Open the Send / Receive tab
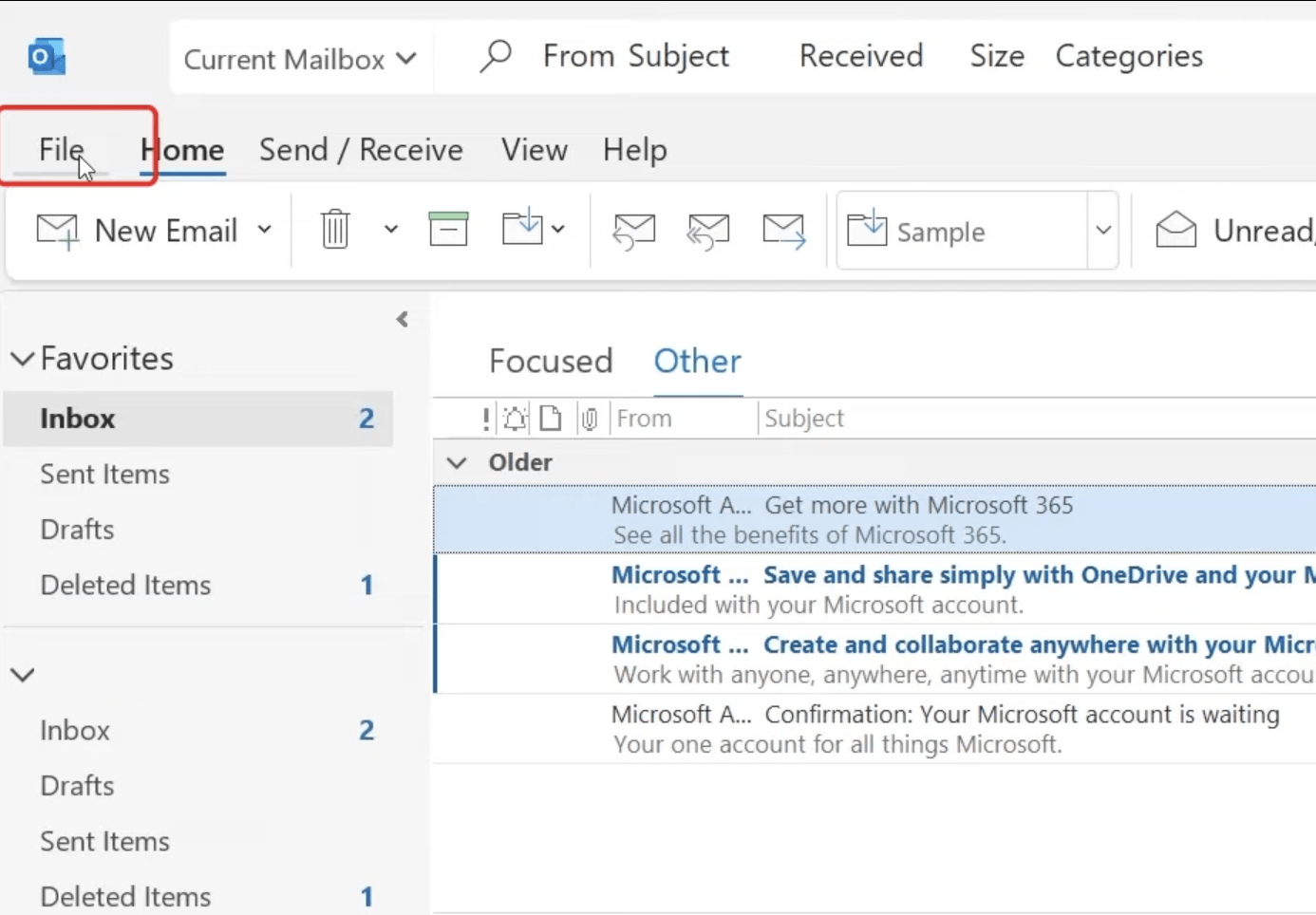 (x=361, y=149)
